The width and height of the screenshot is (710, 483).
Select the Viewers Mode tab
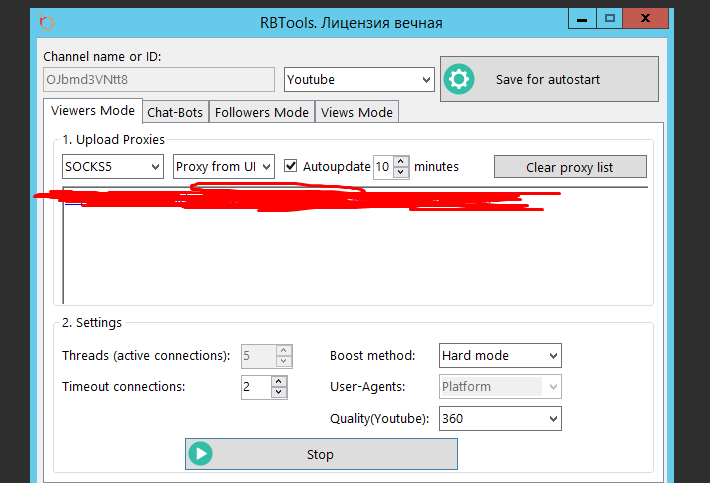93,111
